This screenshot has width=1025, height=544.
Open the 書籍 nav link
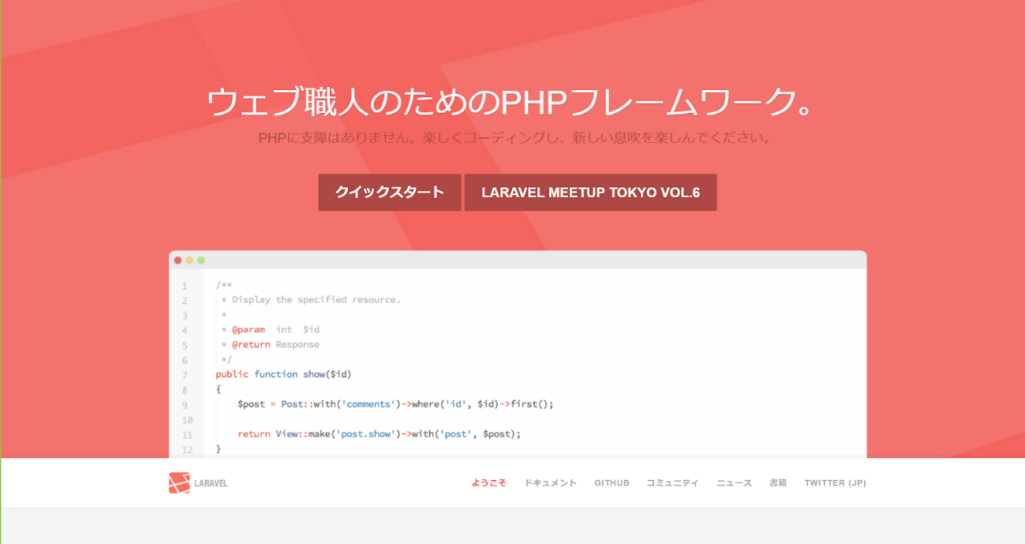(778, 483)
